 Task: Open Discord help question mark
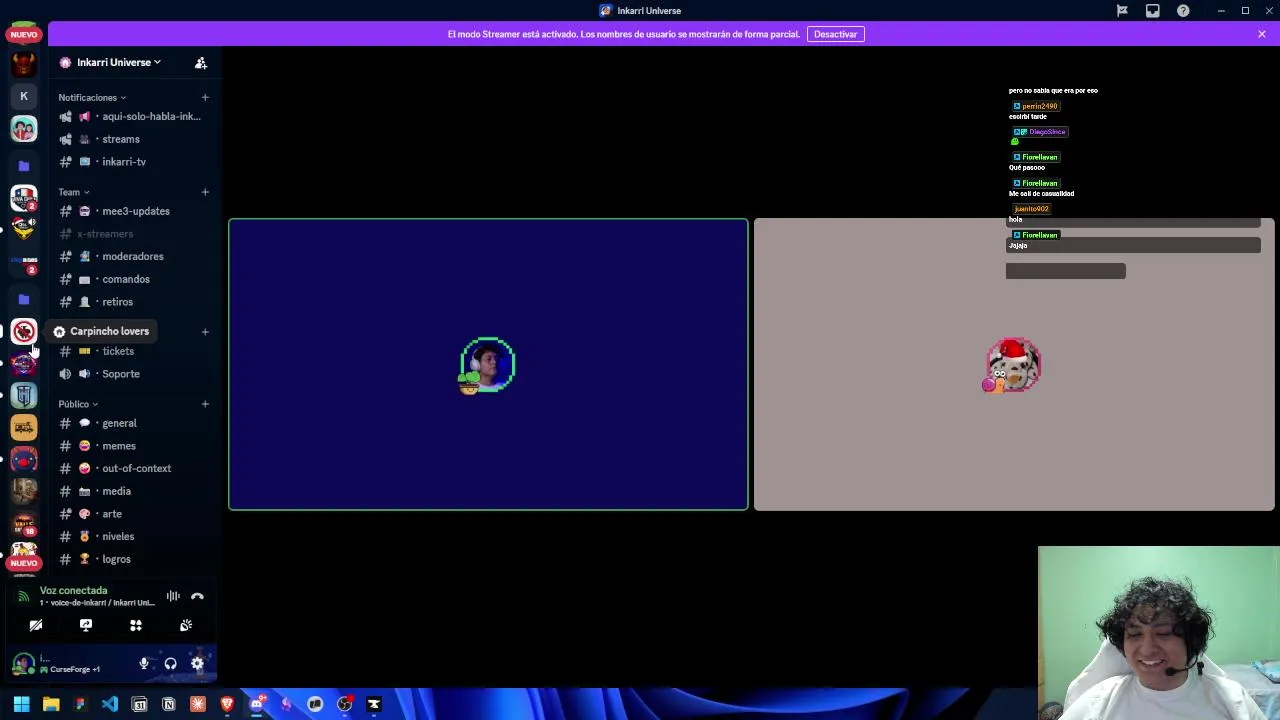coord(1183,11)
